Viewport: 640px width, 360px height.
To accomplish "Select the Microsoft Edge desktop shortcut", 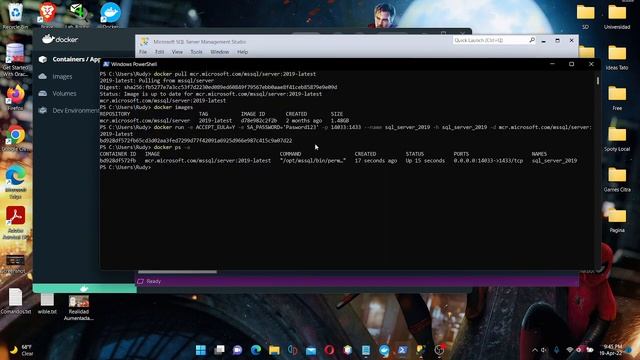I will click(x=16, y=182).
